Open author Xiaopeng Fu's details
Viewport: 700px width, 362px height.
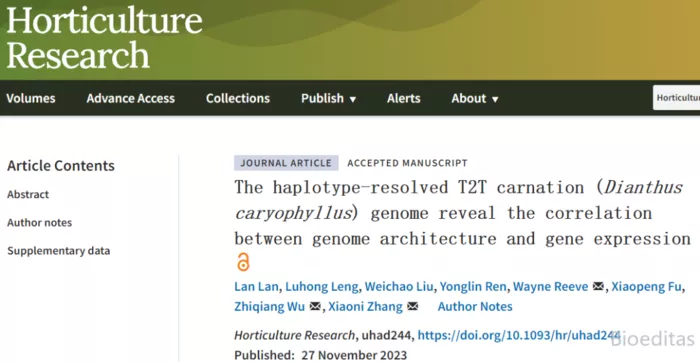(646, 286)
